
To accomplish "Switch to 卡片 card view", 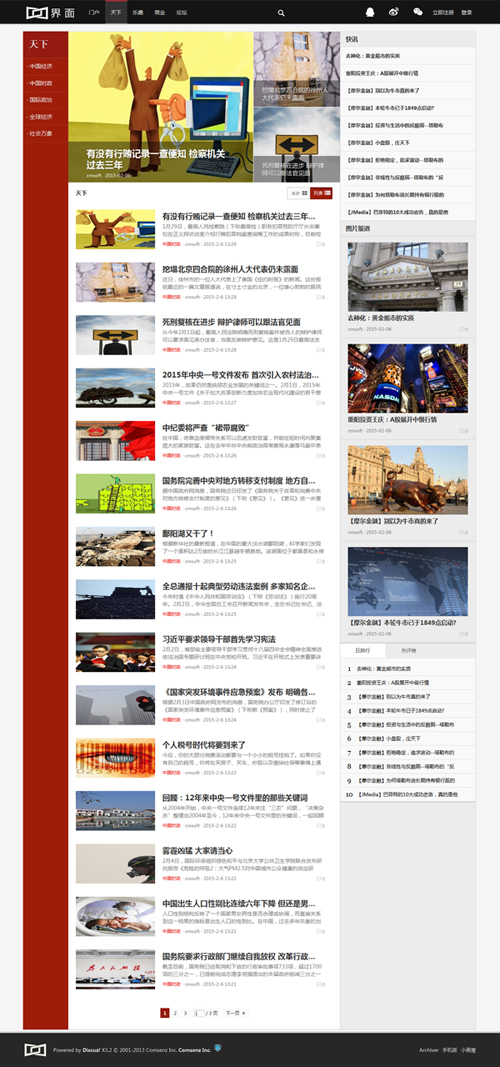I will point(298,193).
